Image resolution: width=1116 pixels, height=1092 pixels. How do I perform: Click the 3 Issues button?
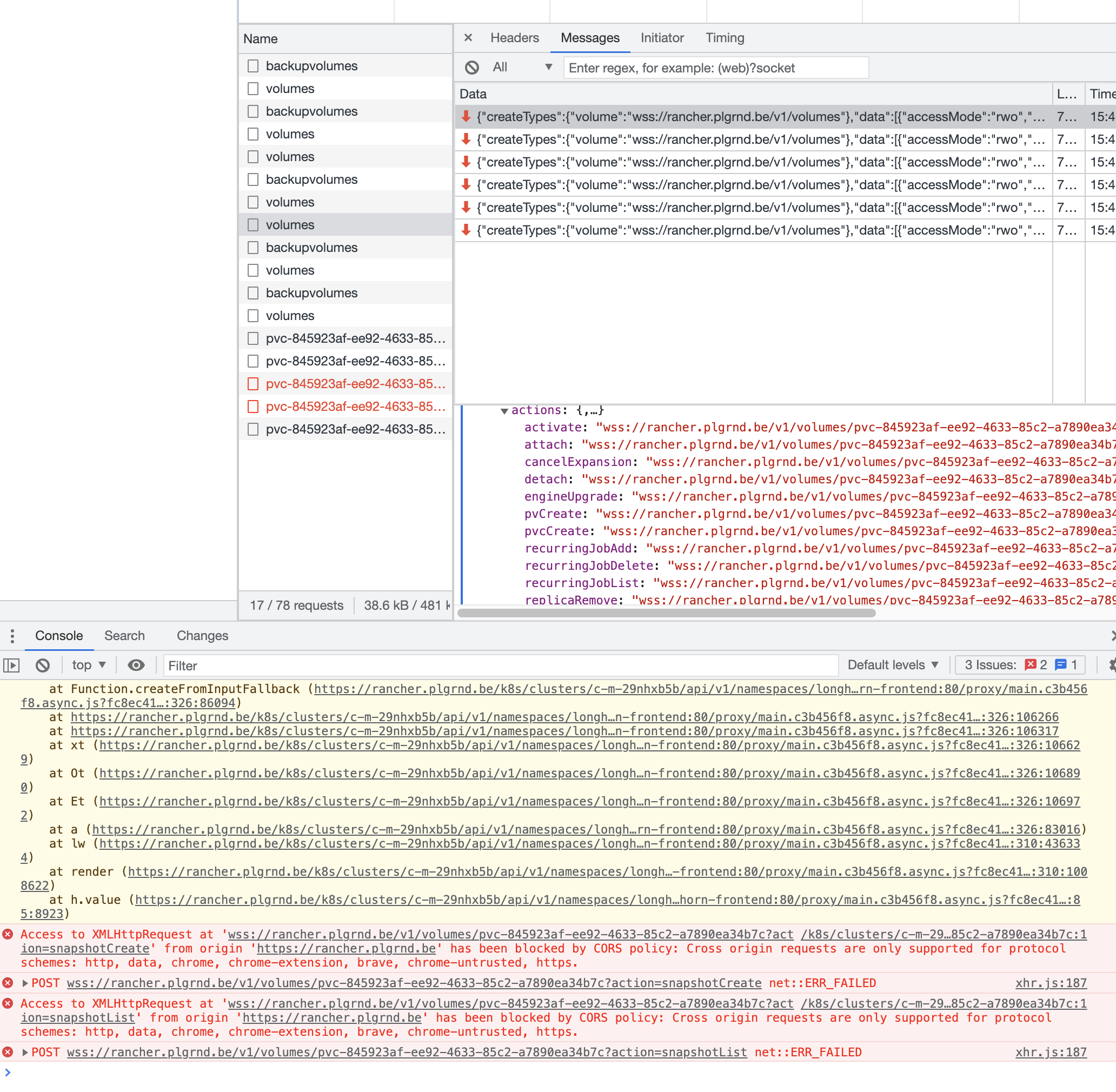click(x=1020, y=665)
